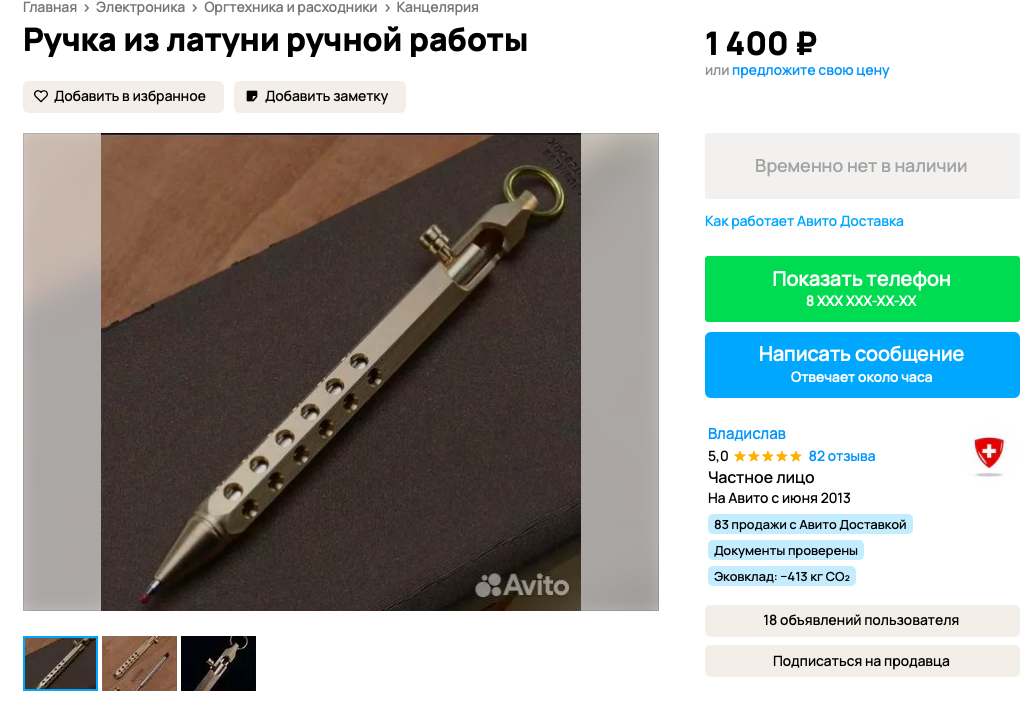Open Оргтехника и расходники breadcrumb
The image size is (1030, 706).
click(x=290, y=8)
